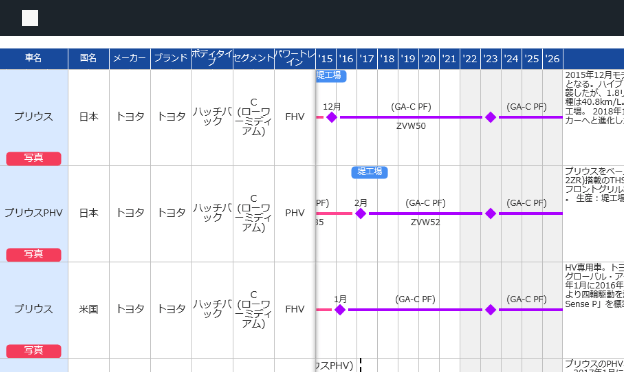Click the white square icon in the top bar
Viewport: 624px width, 372px height.
[30, 18]
